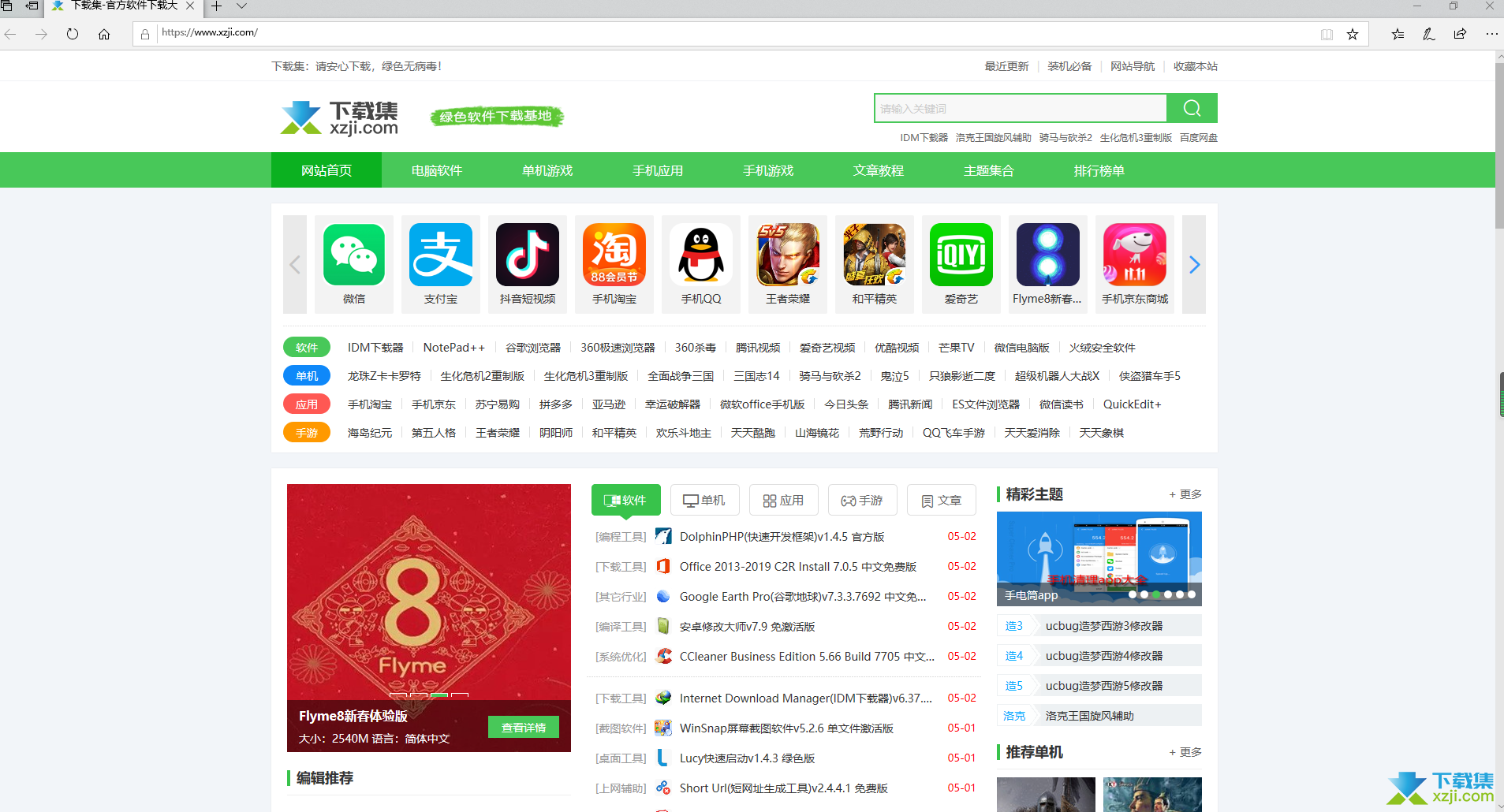Open the 海岛纪元 mobile game link
The image size is (1504, 812).
point(370,433)
